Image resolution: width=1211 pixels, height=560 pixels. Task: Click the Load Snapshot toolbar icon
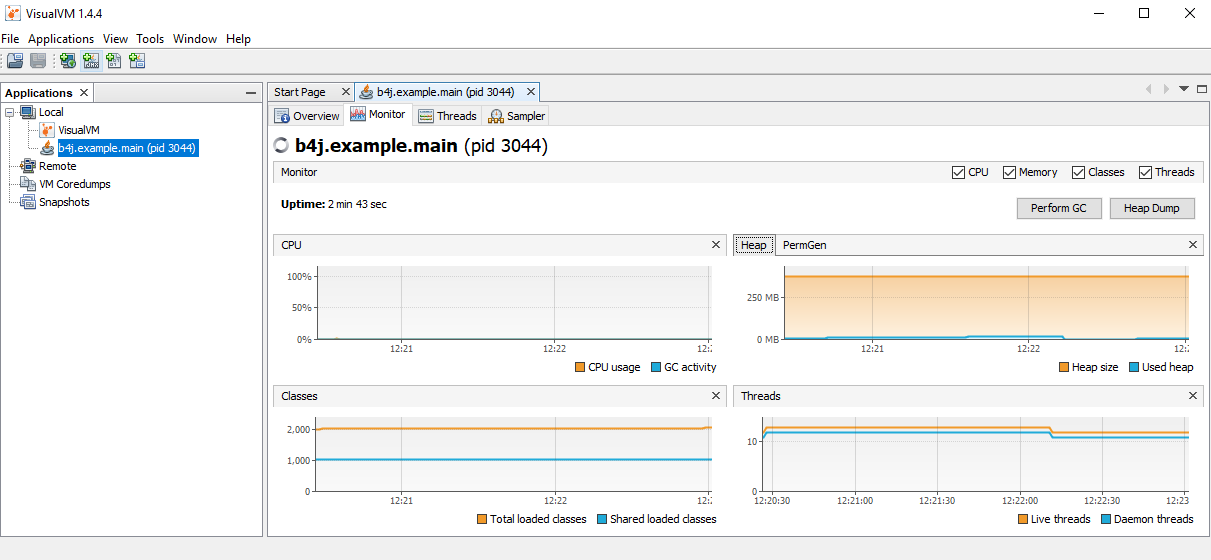15,61
